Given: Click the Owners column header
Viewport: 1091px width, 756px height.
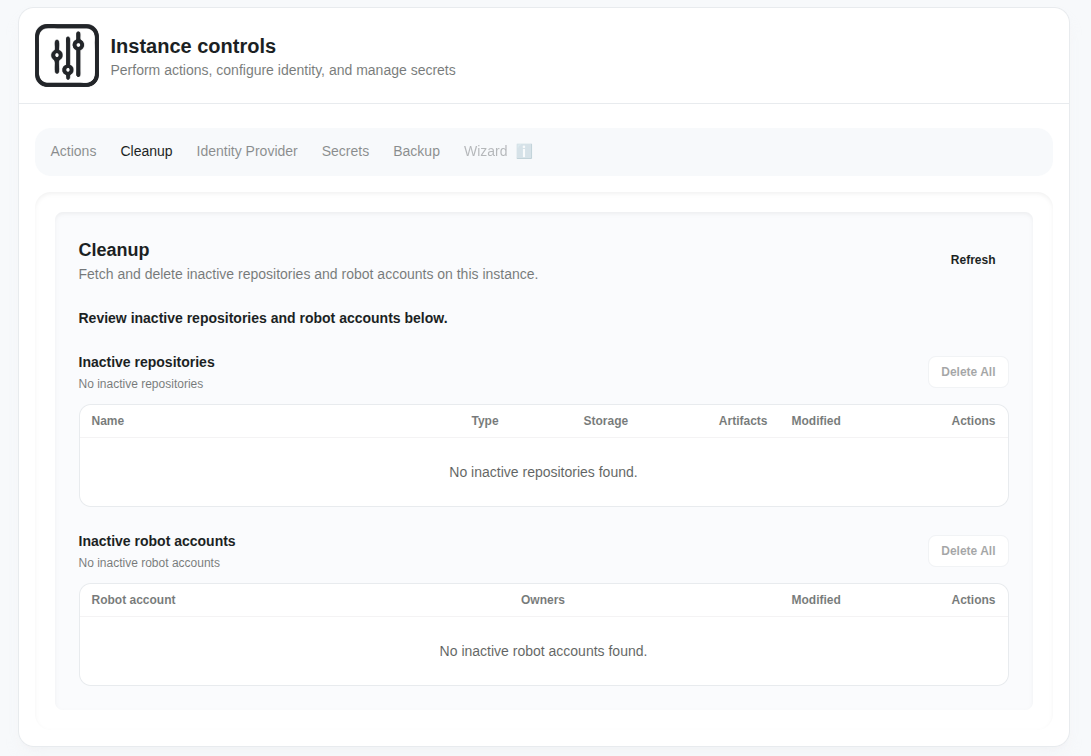Looking at the screenshot, I should tap(543, 600).
